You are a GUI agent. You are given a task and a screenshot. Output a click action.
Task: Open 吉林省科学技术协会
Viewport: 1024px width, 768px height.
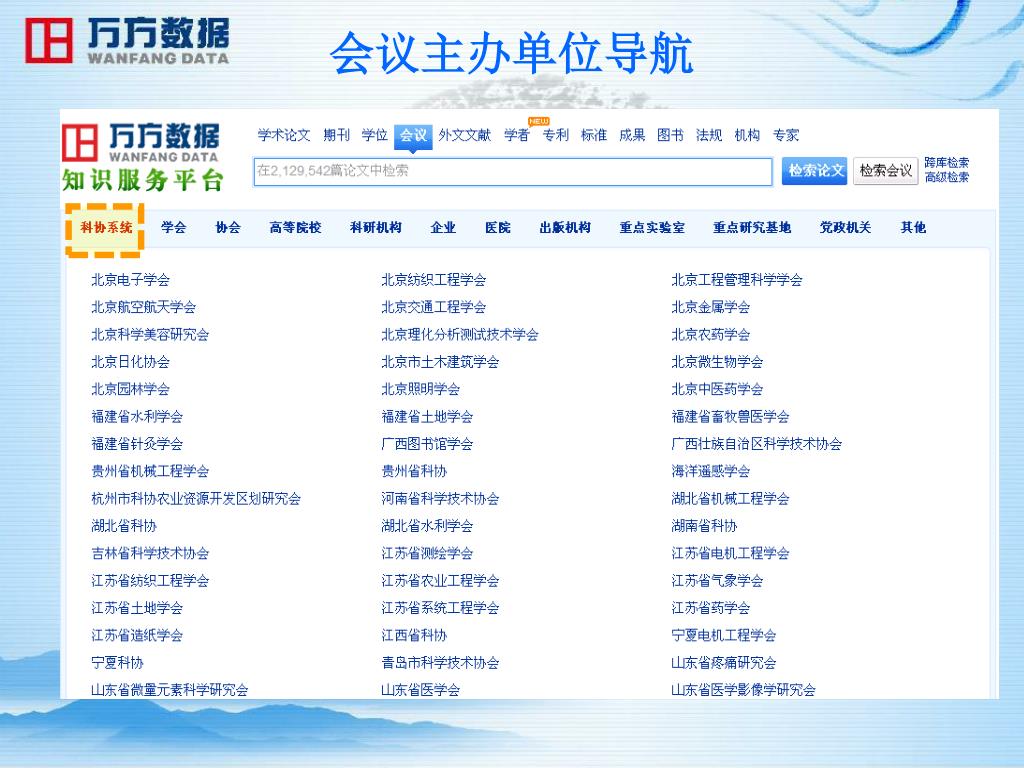150,554
